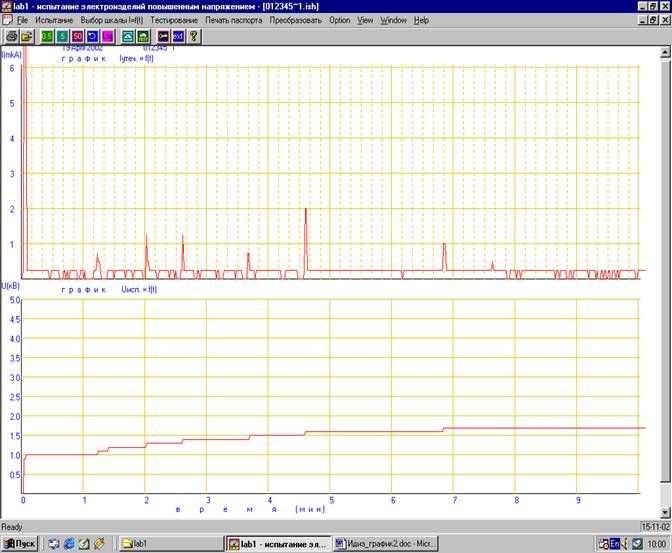Click the blue undo arrow icon
672x553 pixels.
tap(92, 36)
